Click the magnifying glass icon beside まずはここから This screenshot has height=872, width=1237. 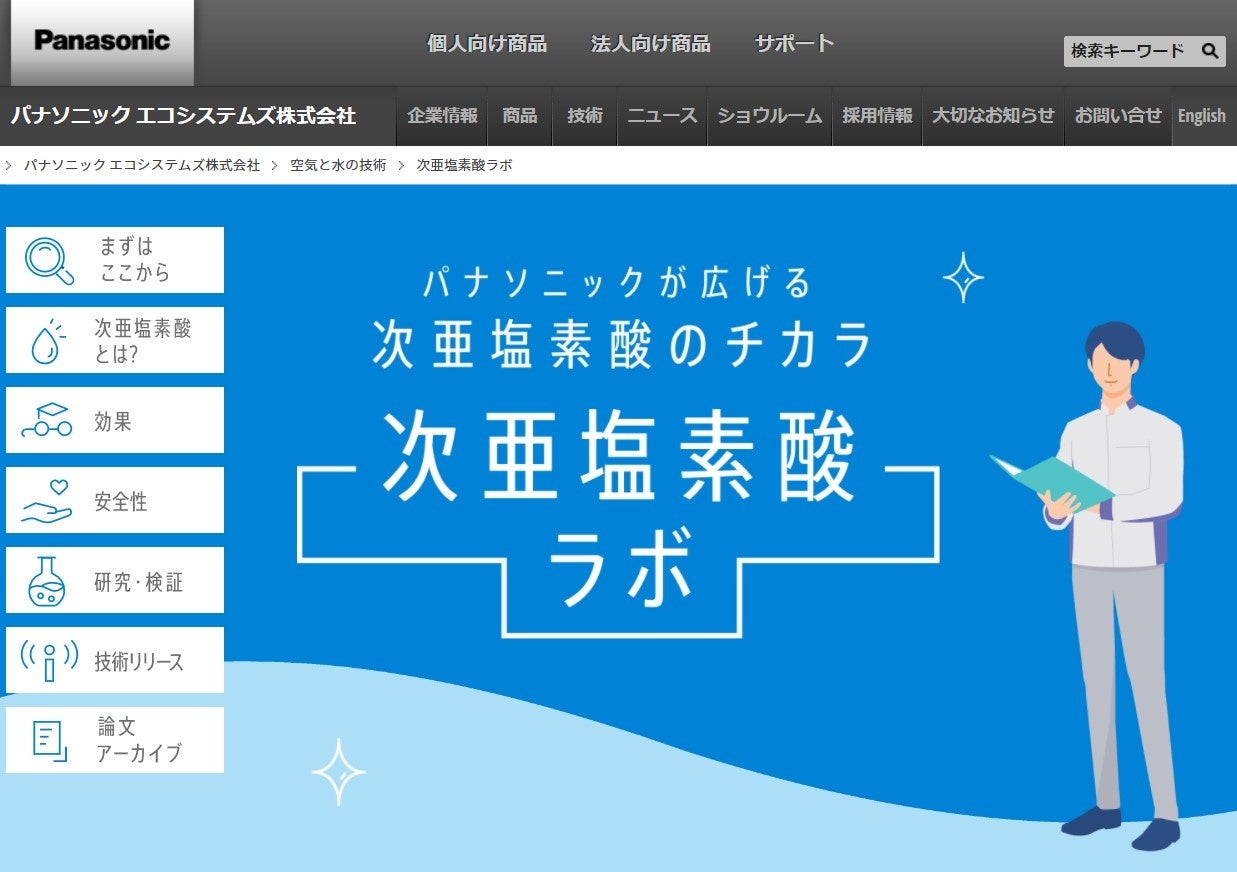[x=50, y=260]
